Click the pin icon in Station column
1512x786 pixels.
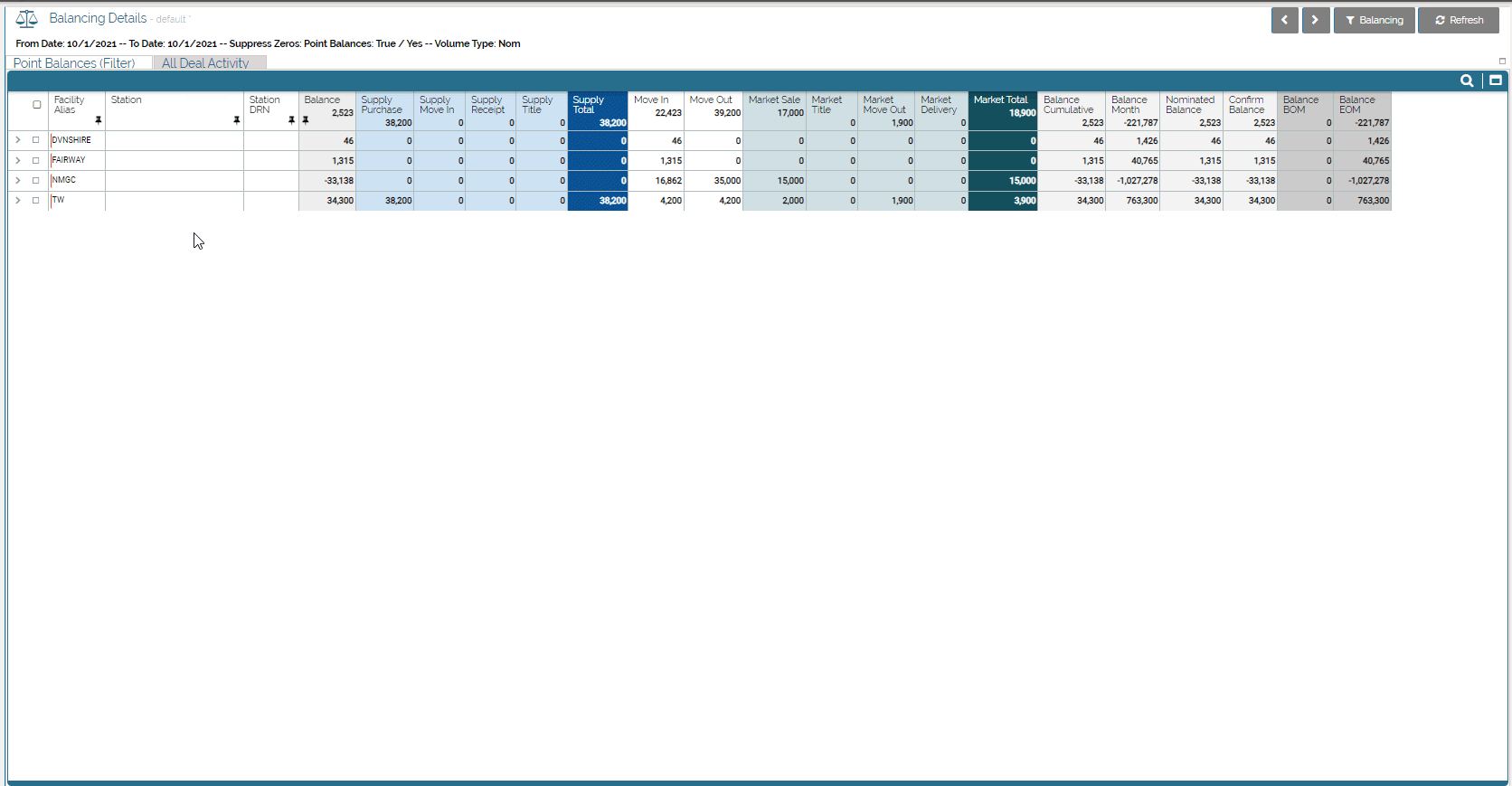click(x=236, y=120)
